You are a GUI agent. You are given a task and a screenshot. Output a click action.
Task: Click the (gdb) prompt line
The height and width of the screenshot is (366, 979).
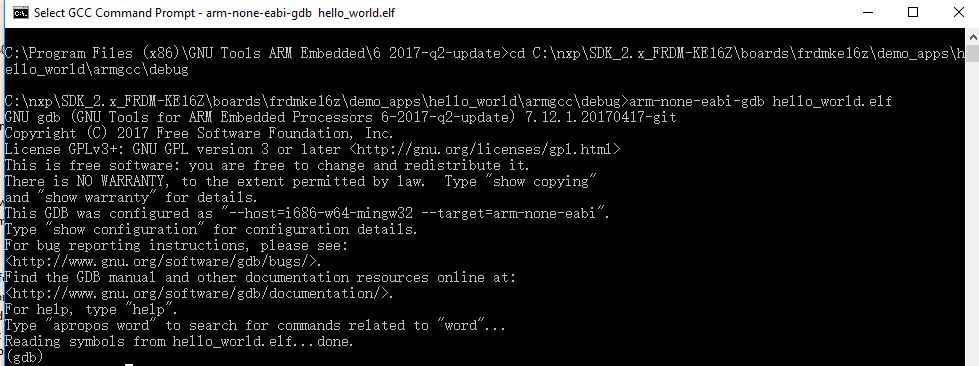click(x=24, y=357)
